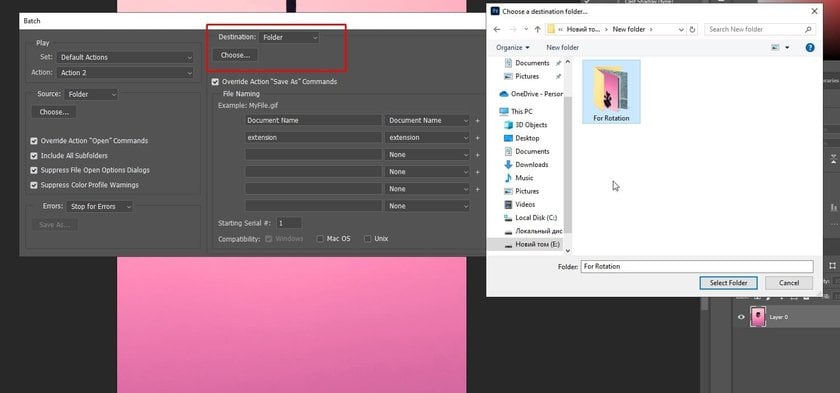The width and height of the screenshot is (840, 393).
Task: Open the Errors dropdown in Batch
Action: (x=100, y=206)
